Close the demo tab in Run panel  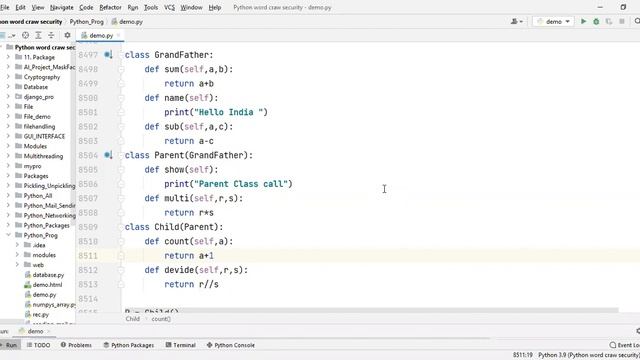coord(49,331)
